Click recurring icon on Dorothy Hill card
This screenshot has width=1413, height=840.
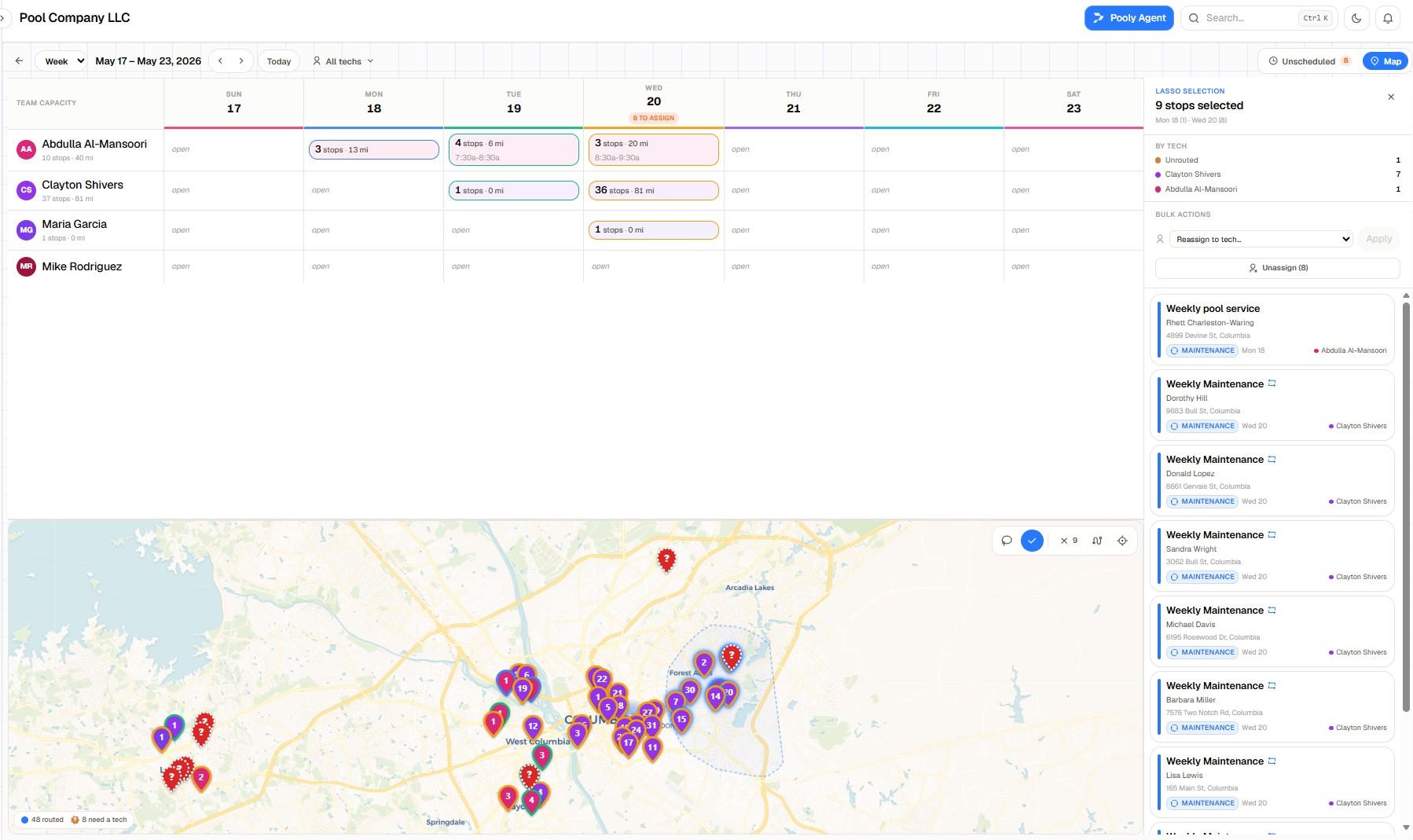[1272, 383]
